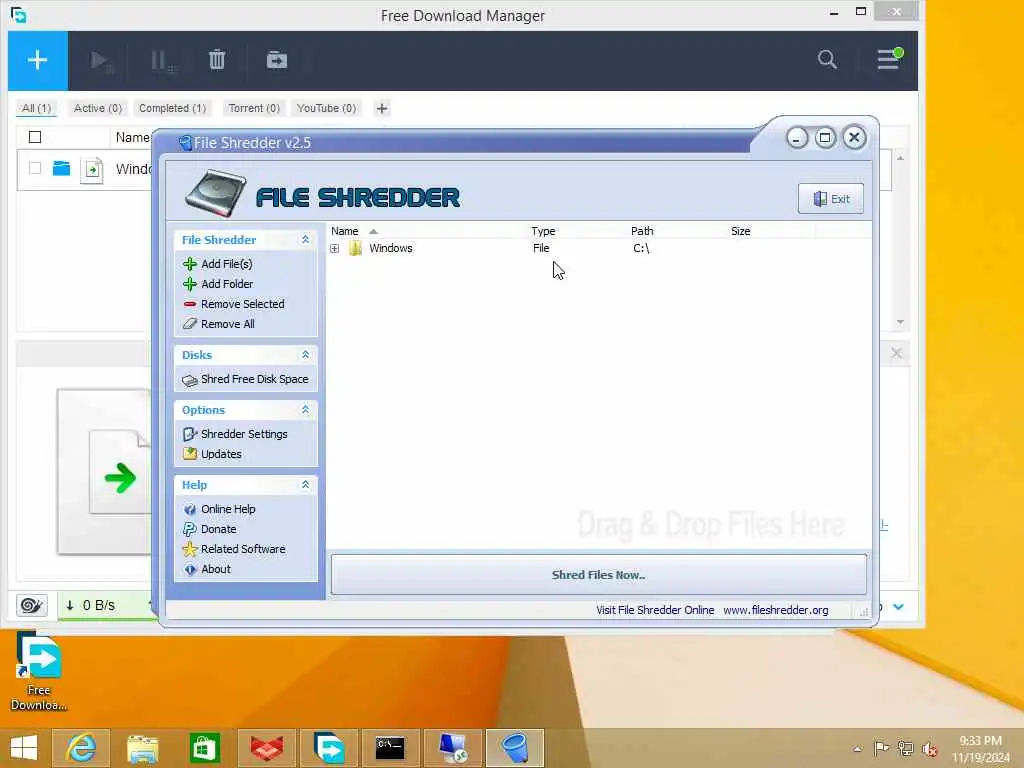
Task: Click Remove All
Action: (219, 324)
